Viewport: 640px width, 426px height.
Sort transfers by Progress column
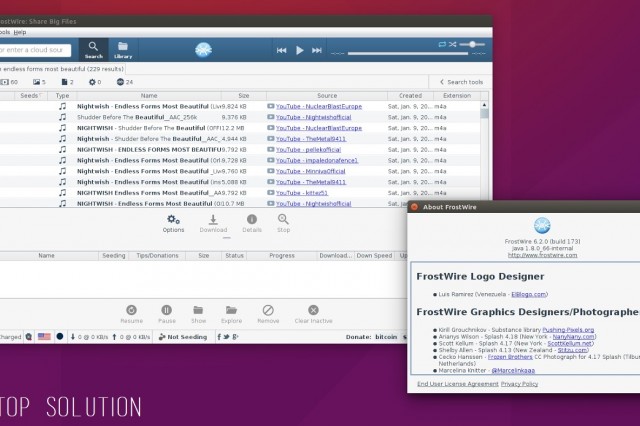[282, 255]
